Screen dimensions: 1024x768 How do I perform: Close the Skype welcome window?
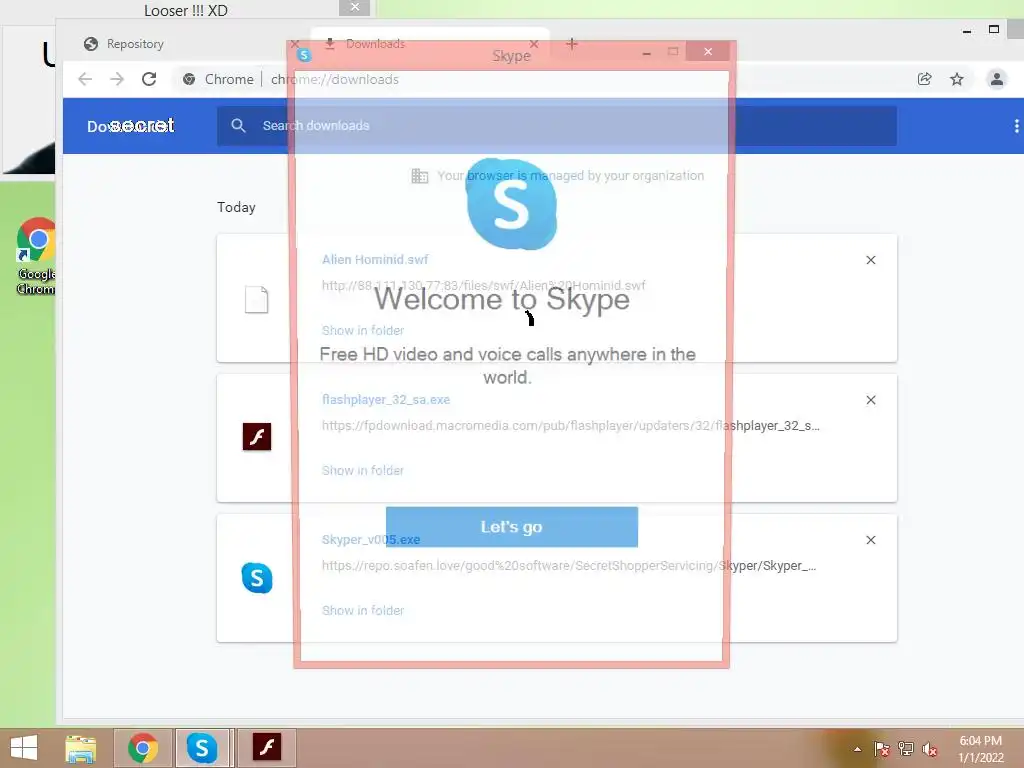(708, 52)
